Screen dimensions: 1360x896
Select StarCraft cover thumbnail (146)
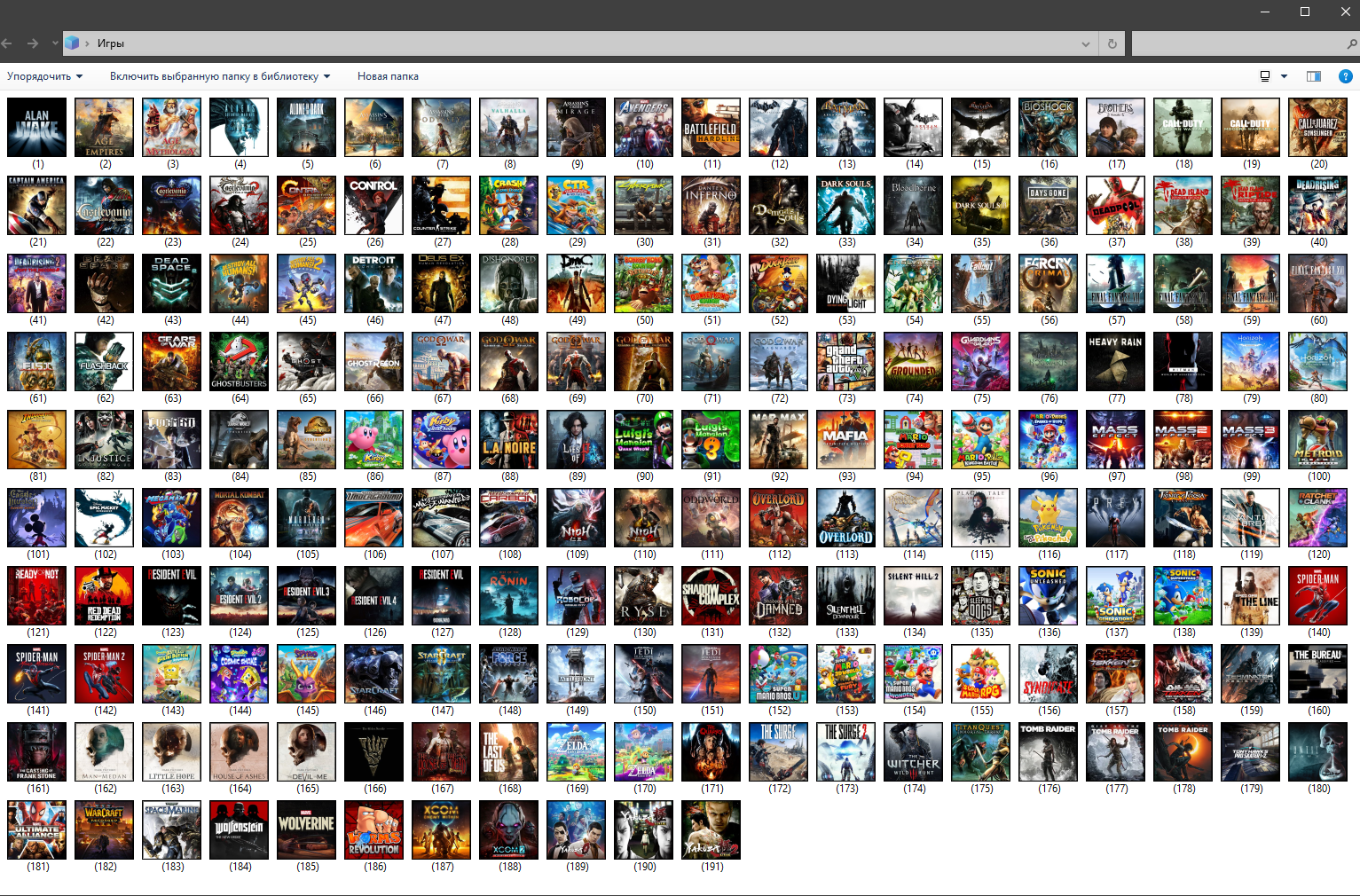click(x=374, y=674)
